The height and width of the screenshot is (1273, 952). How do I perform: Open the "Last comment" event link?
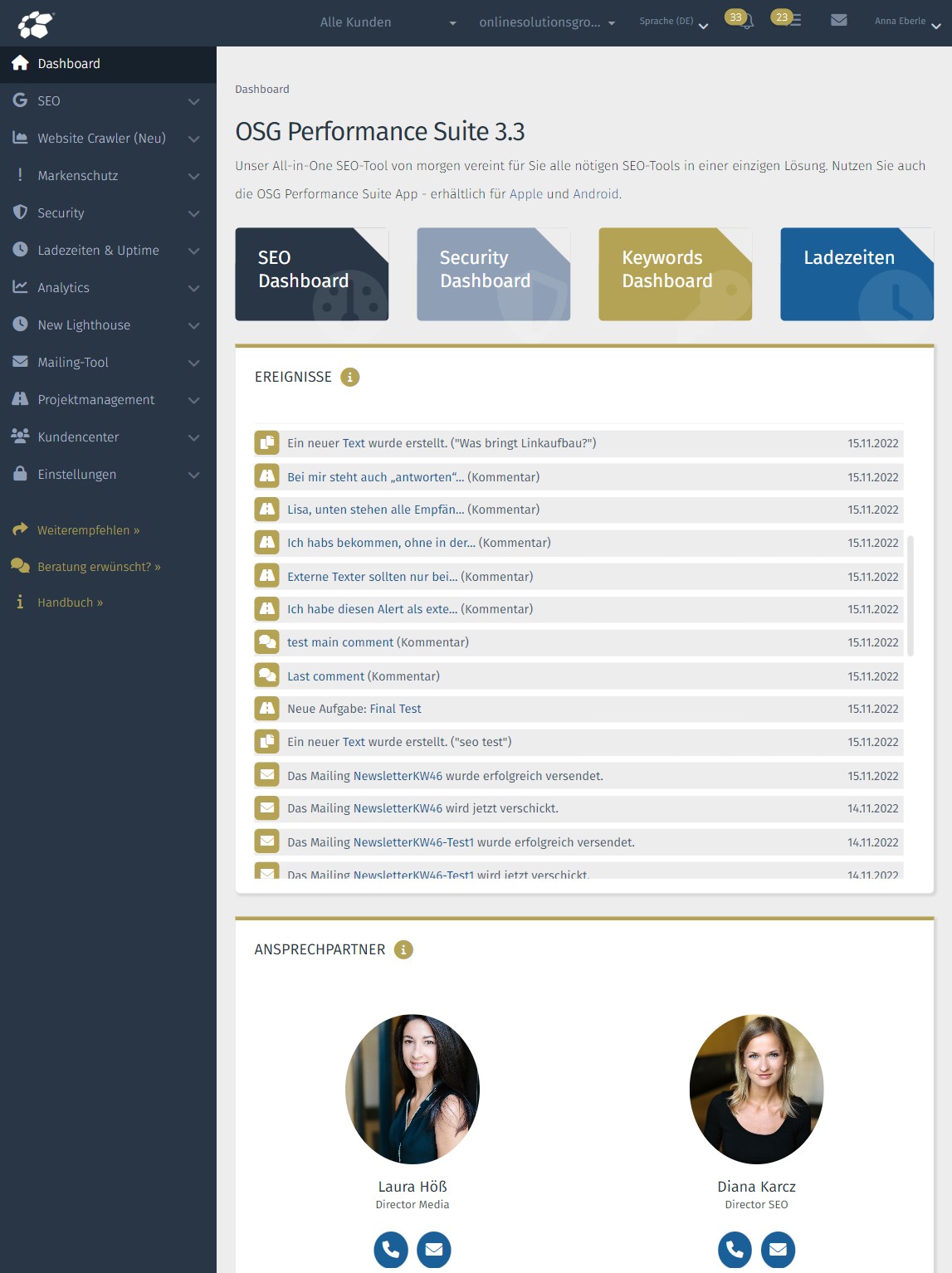pos(325,676)
